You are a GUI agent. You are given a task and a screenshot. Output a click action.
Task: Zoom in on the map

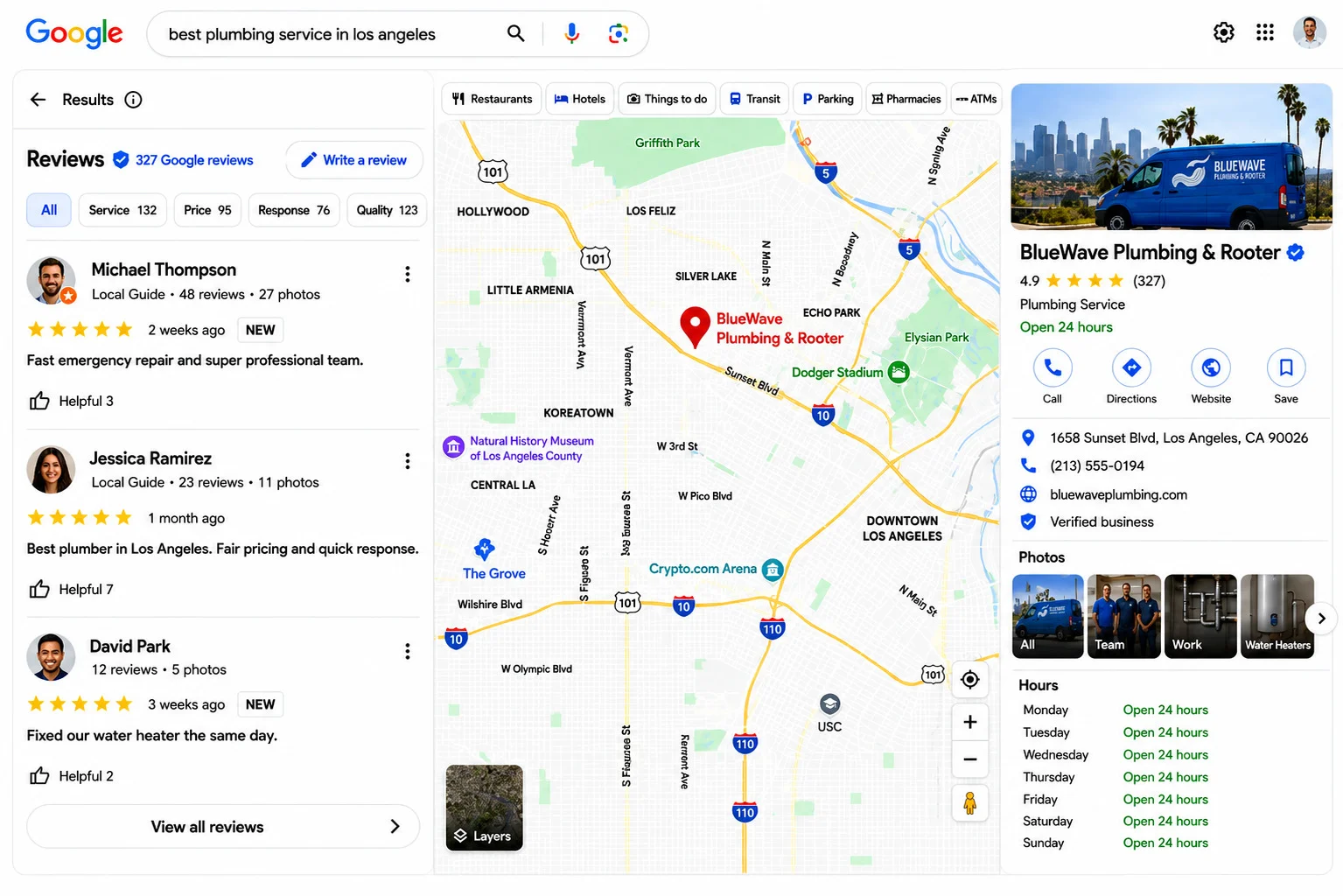tap(969, 722)
